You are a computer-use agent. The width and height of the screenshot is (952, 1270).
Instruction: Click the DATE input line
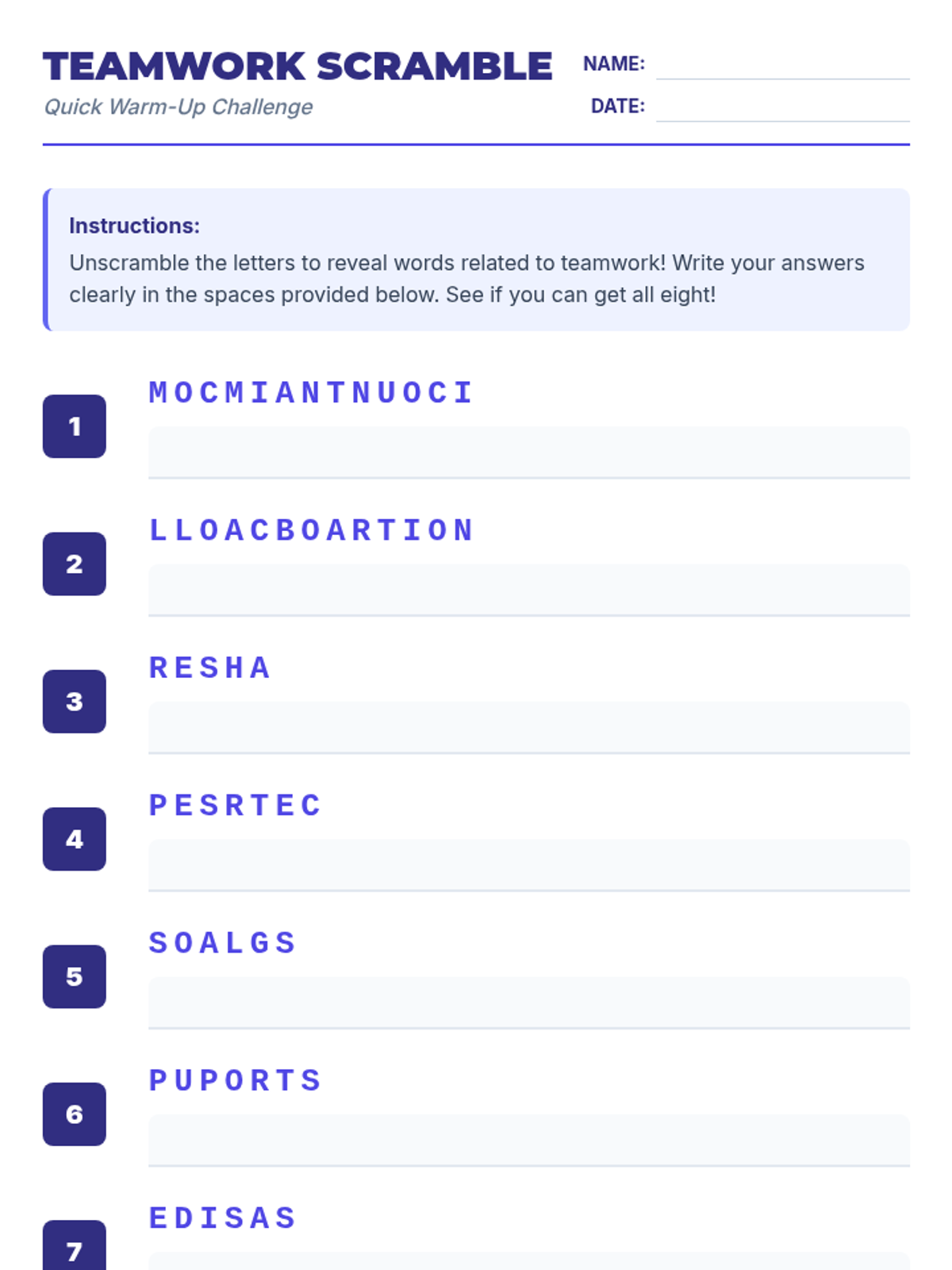[x=782, y=106]
